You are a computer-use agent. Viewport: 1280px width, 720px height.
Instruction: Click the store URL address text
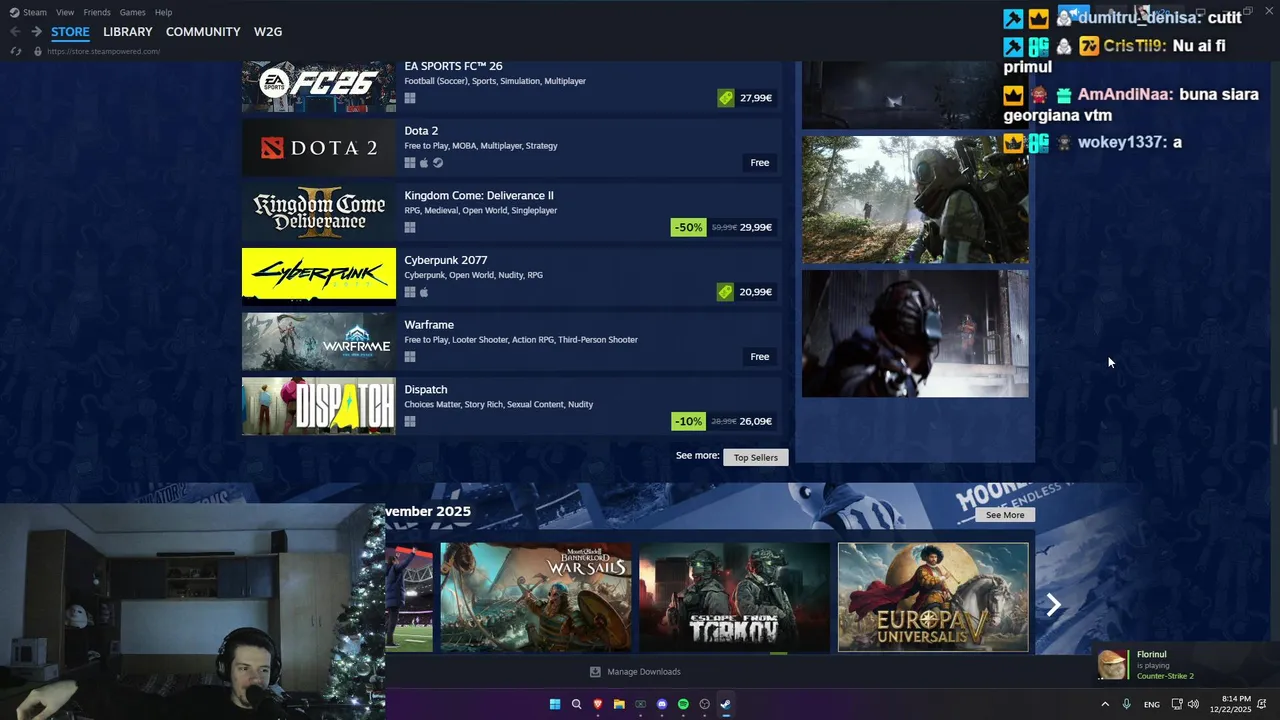[103, 51]
